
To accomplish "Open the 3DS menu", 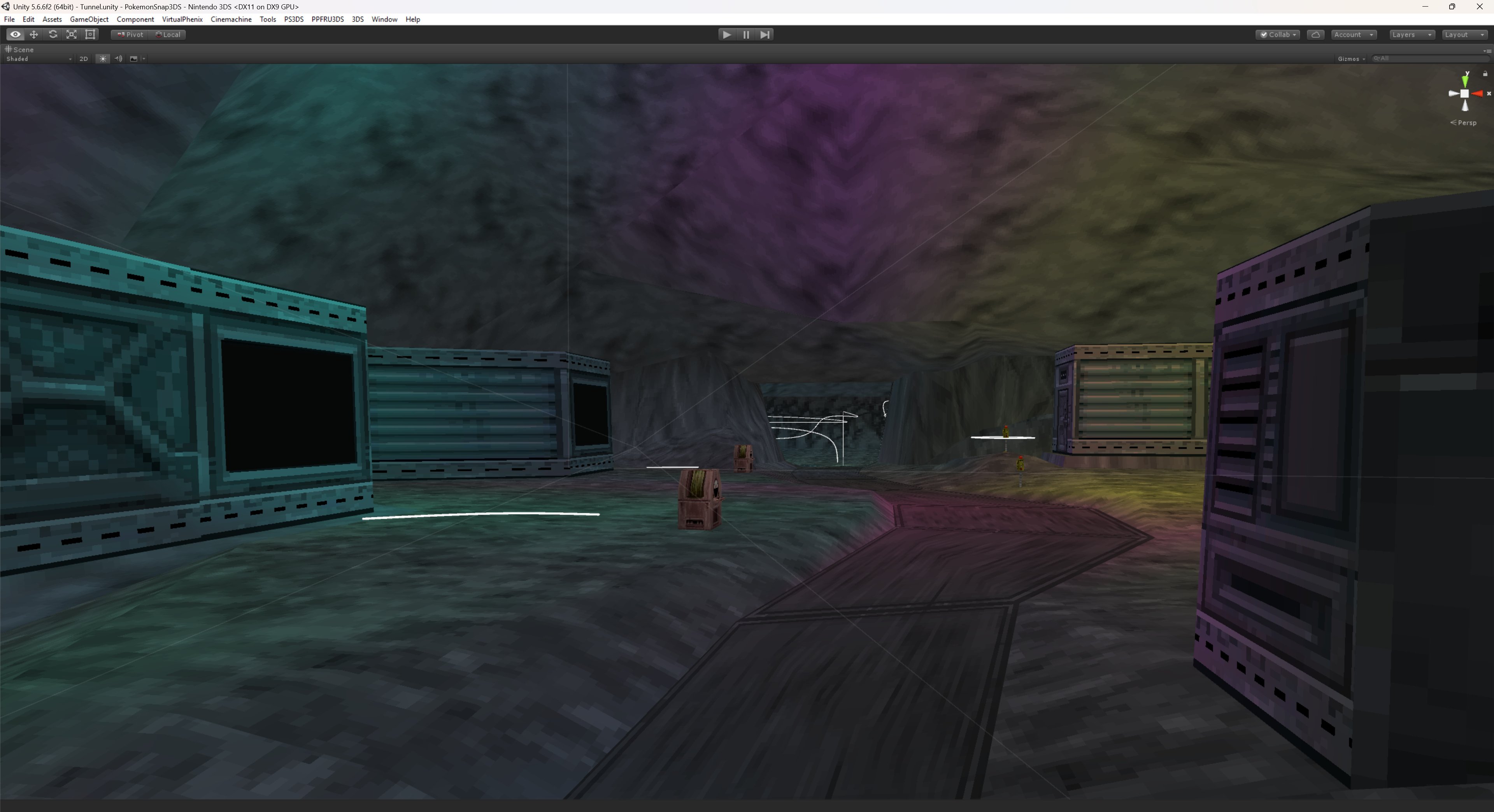I will tap(358, 19).
